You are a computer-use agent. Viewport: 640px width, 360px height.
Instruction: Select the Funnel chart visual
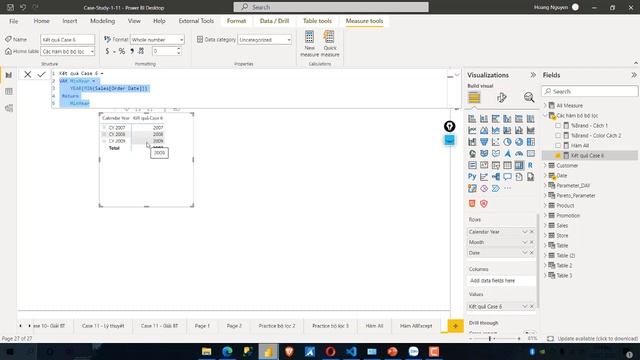coord(484,142)
